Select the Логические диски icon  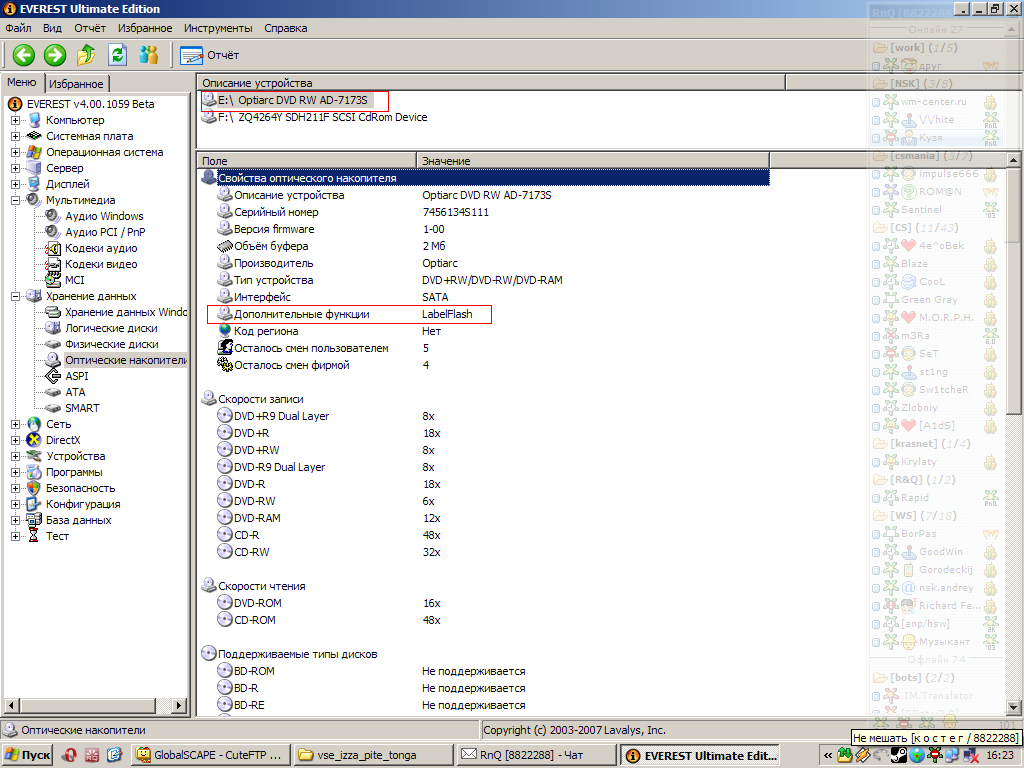pos(53,328)
